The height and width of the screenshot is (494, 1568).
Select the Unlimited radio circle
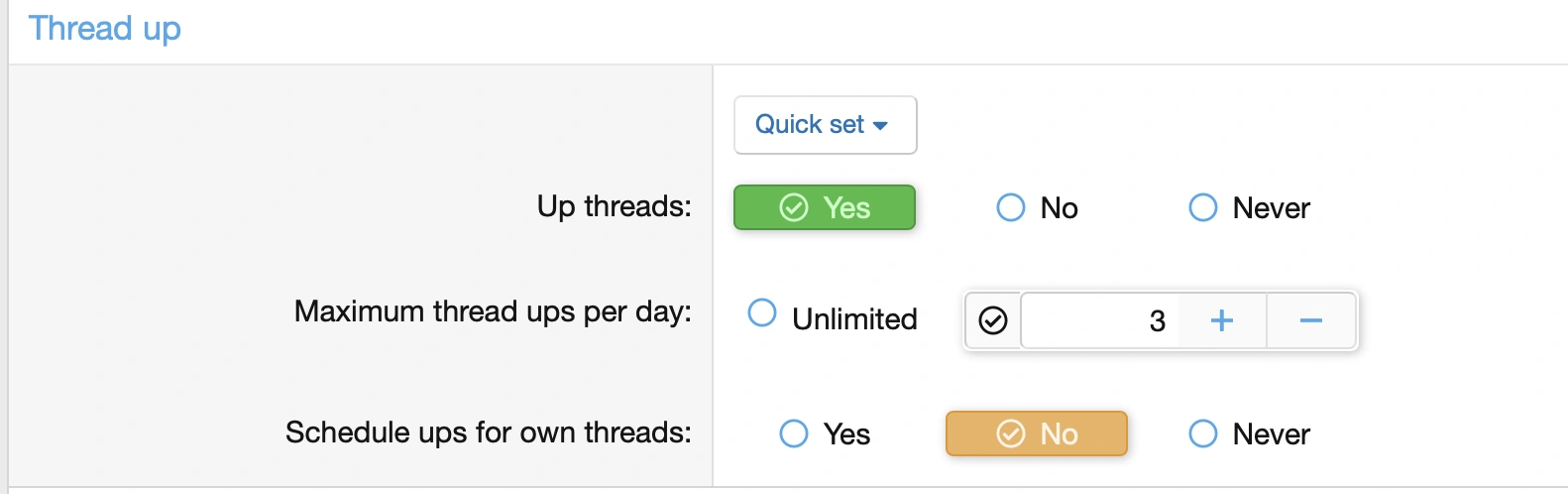pos(762,312)
